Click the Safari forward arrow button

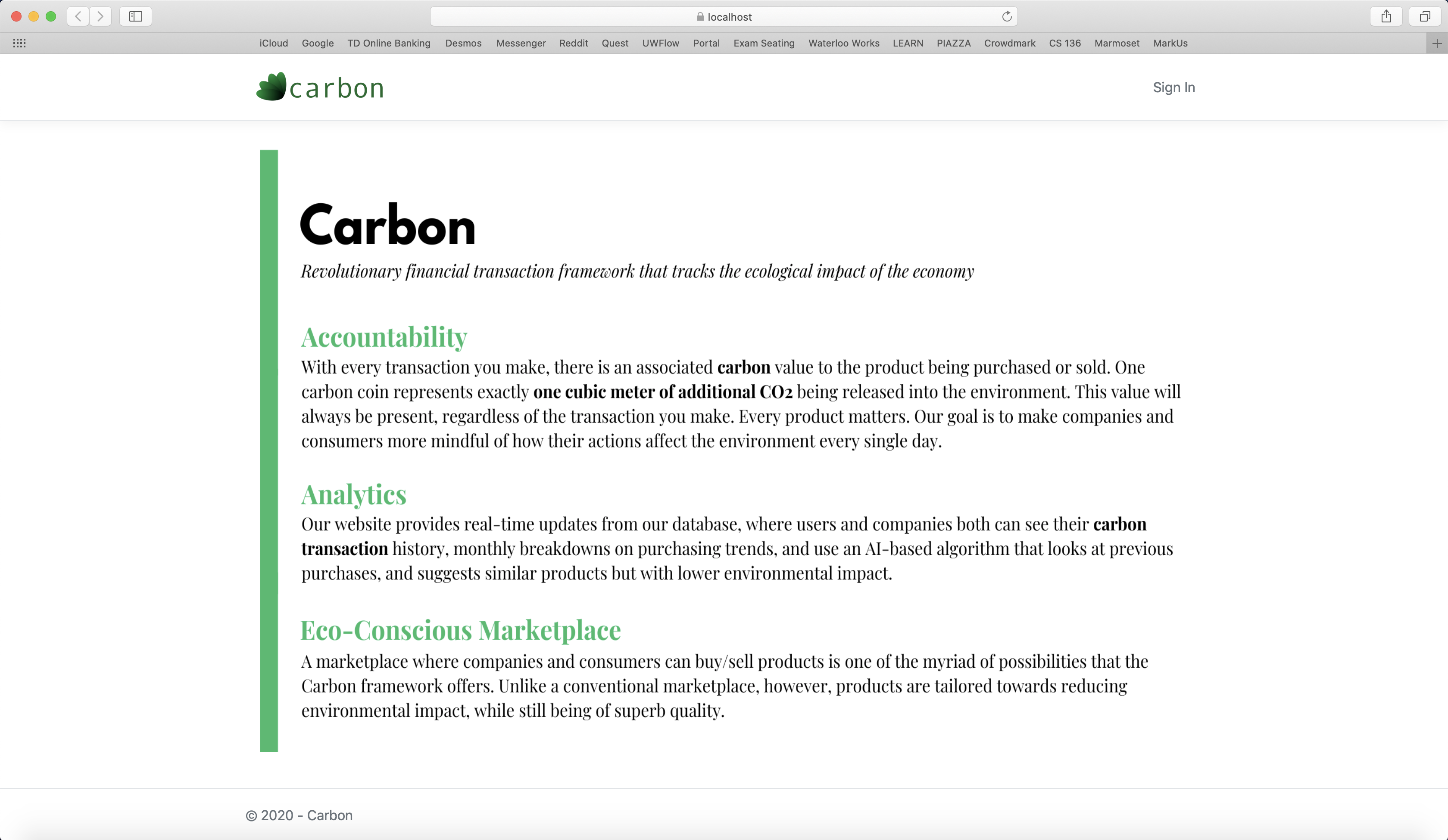coord(100,16)
